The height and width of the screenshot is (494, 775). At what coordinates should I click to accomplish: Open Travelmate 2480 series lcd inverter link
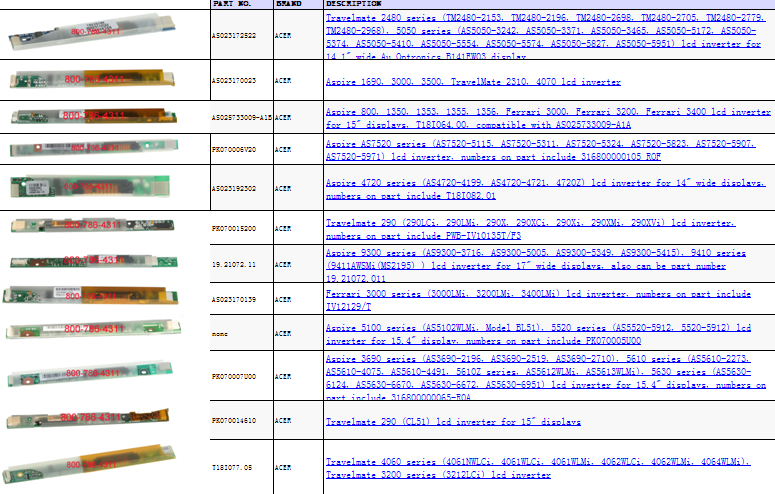click(546, 37)
